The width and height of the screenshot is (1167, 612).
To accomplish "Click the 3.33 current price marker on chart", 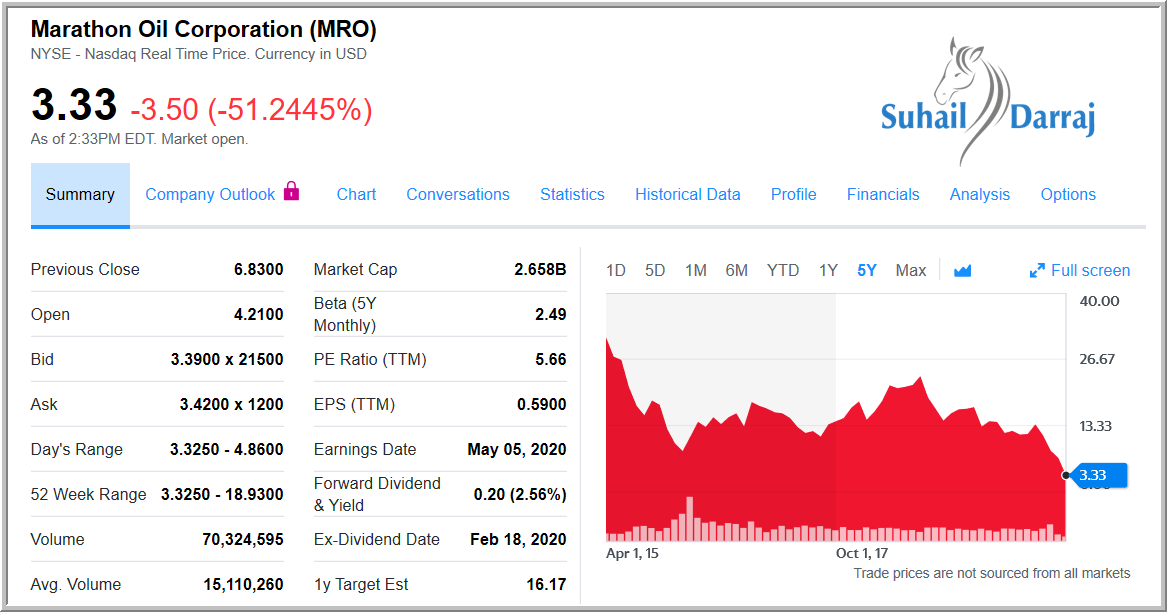I will (x=1099, y=475).
